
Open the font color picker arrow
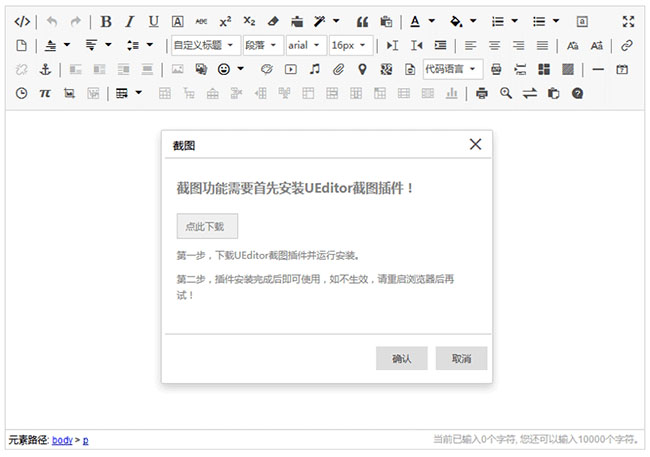432,21
